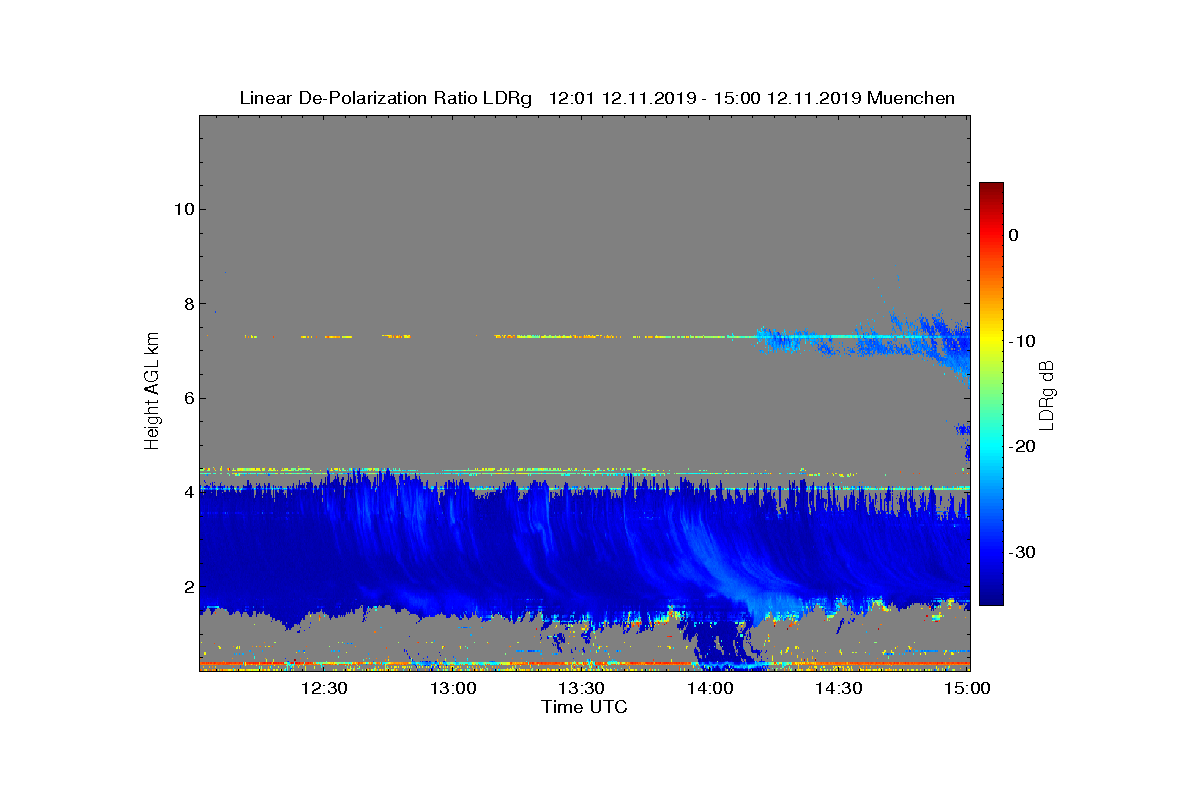Image resolution: width=1200 pixels, height=800 pixels.
Task: Click the "13:30" time tick label
Action: coord(581,689)
